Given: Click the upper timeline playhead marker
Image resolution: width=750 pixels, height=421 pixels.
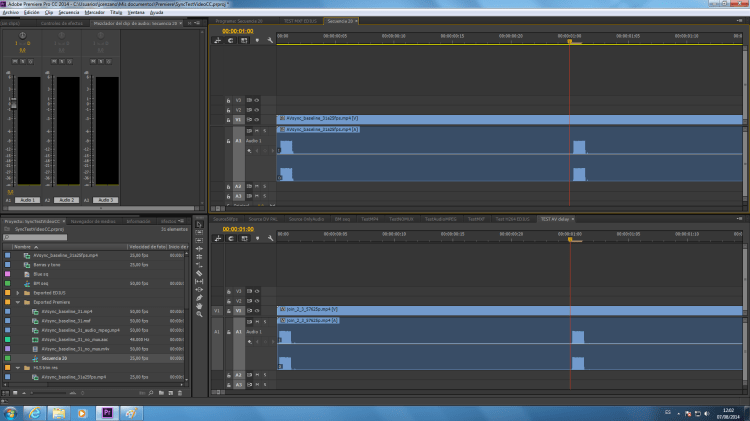Looking at the screenshot, I should [569, 41].
